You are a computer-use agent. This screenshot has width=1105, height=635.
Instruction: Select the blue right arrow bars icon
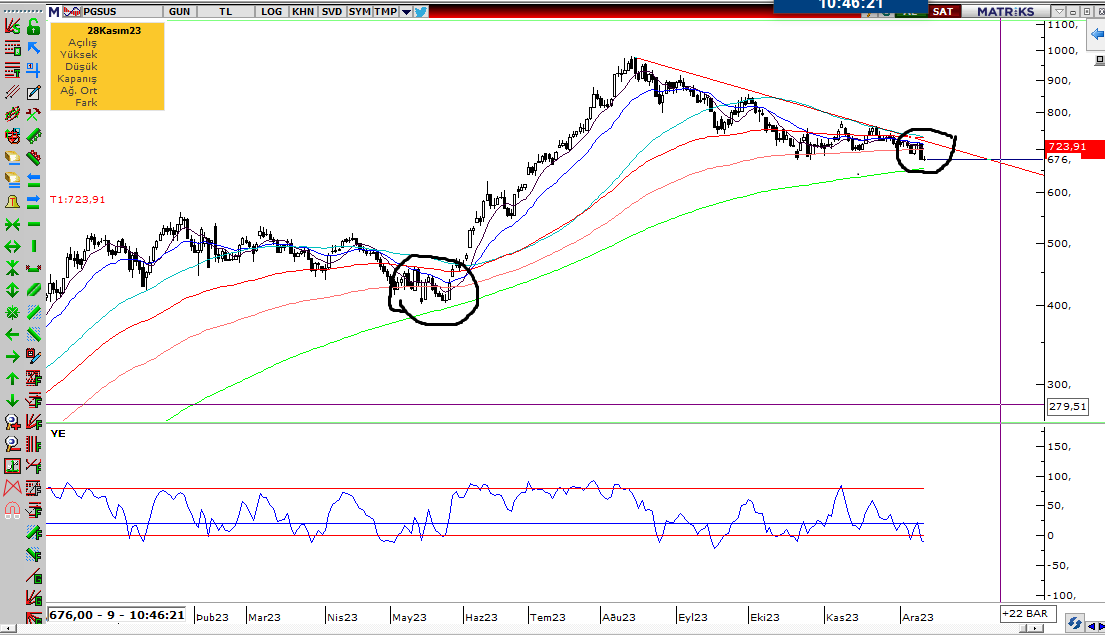tap(33, 202)
